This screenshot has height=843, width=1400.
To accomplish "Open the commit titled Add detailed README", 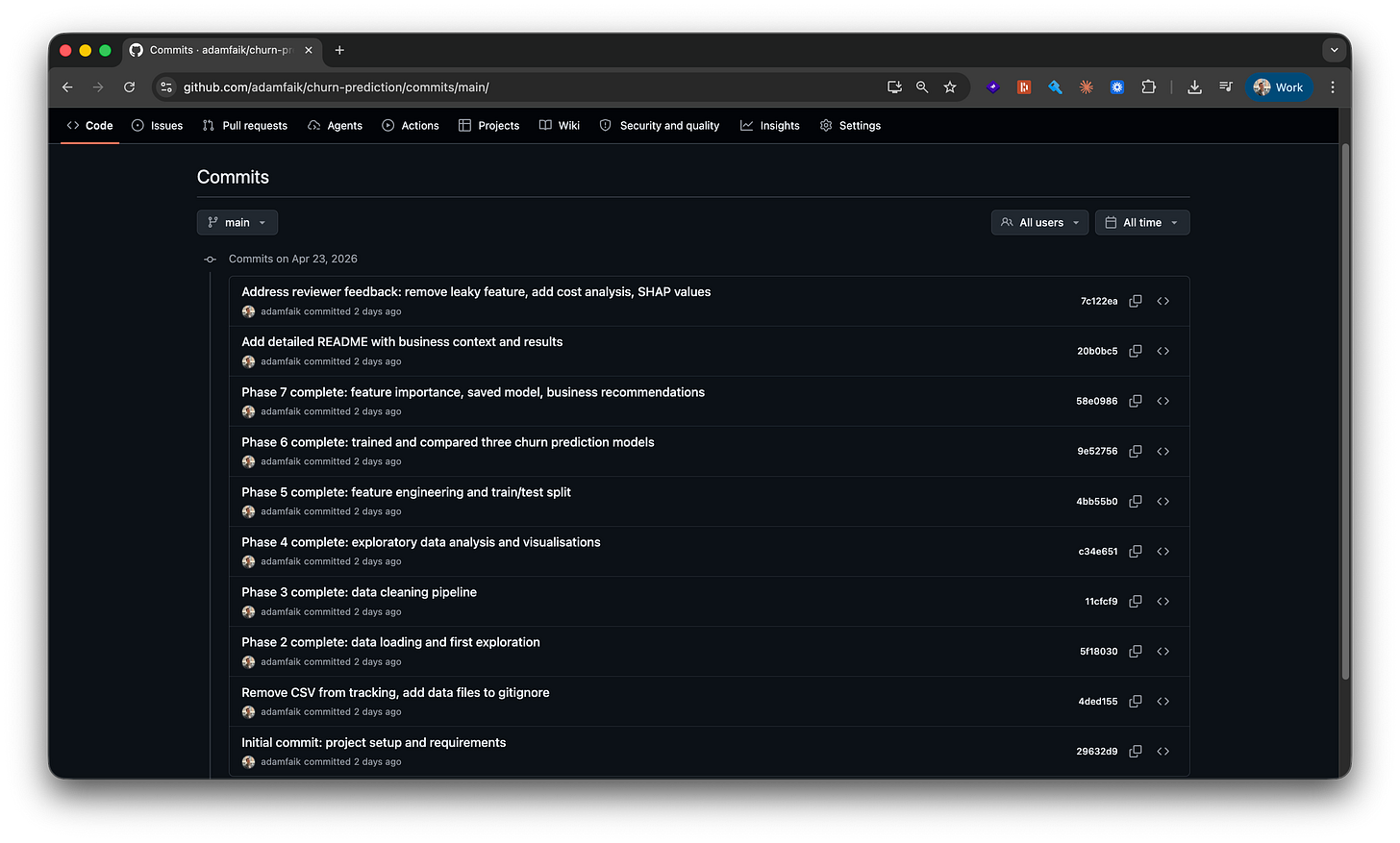I will (x=402, y=341).
